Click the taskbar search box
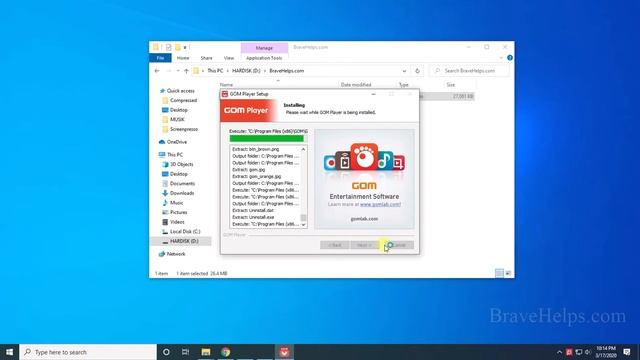The width and height of the screenshot is (640, 360). [x=88, y=352]
